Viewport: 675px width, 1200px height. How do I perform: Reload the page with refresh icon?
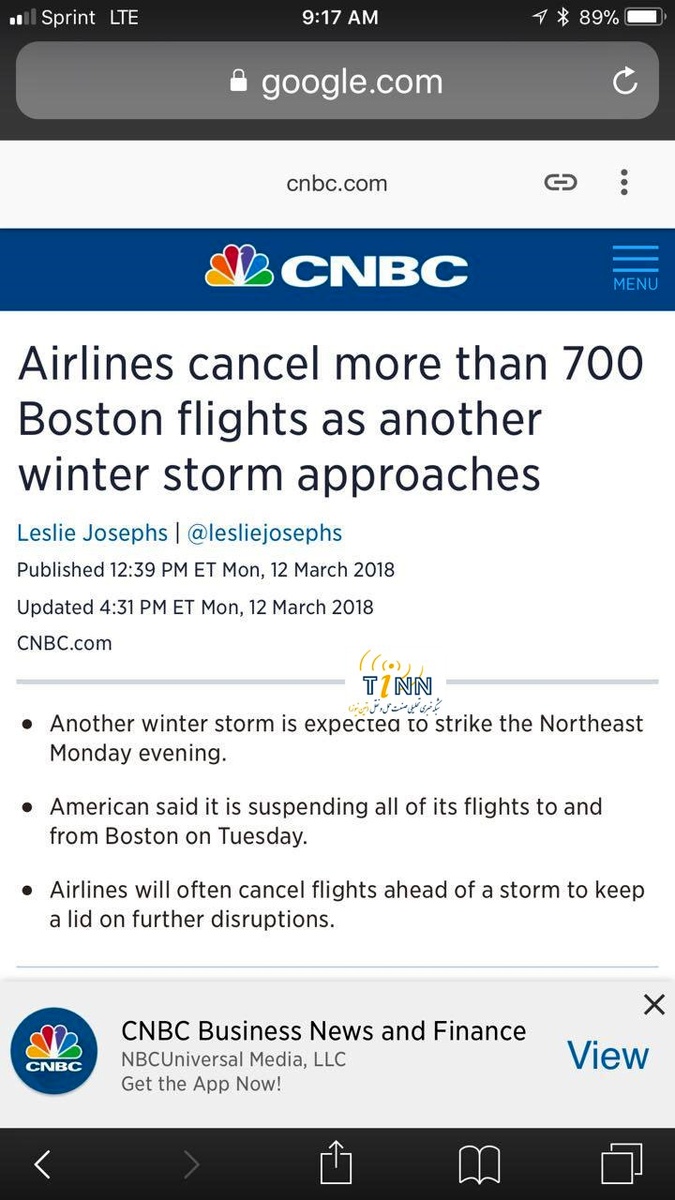tap(625, 81)
